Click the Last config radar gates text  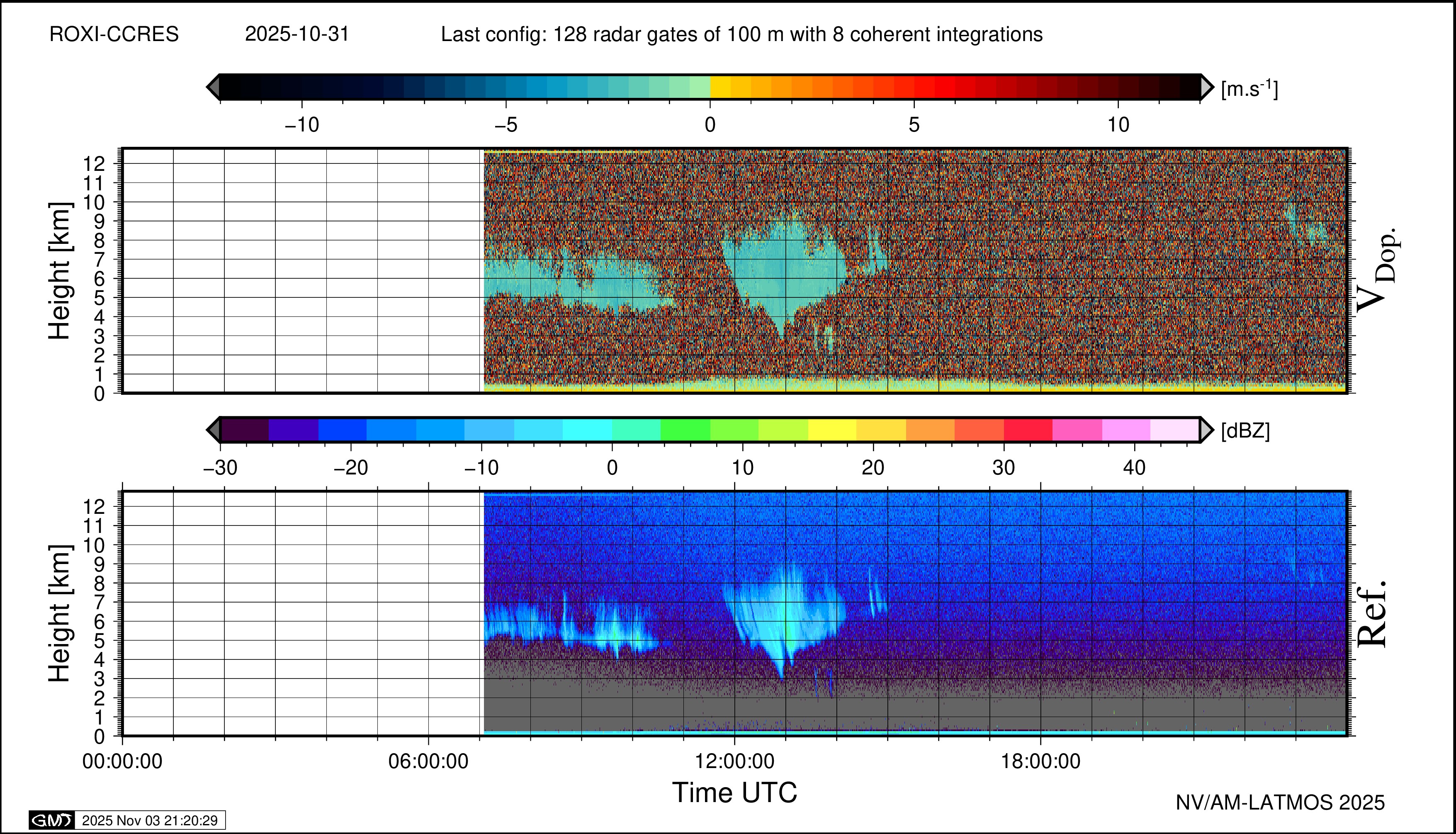click(x=741, y=34)
